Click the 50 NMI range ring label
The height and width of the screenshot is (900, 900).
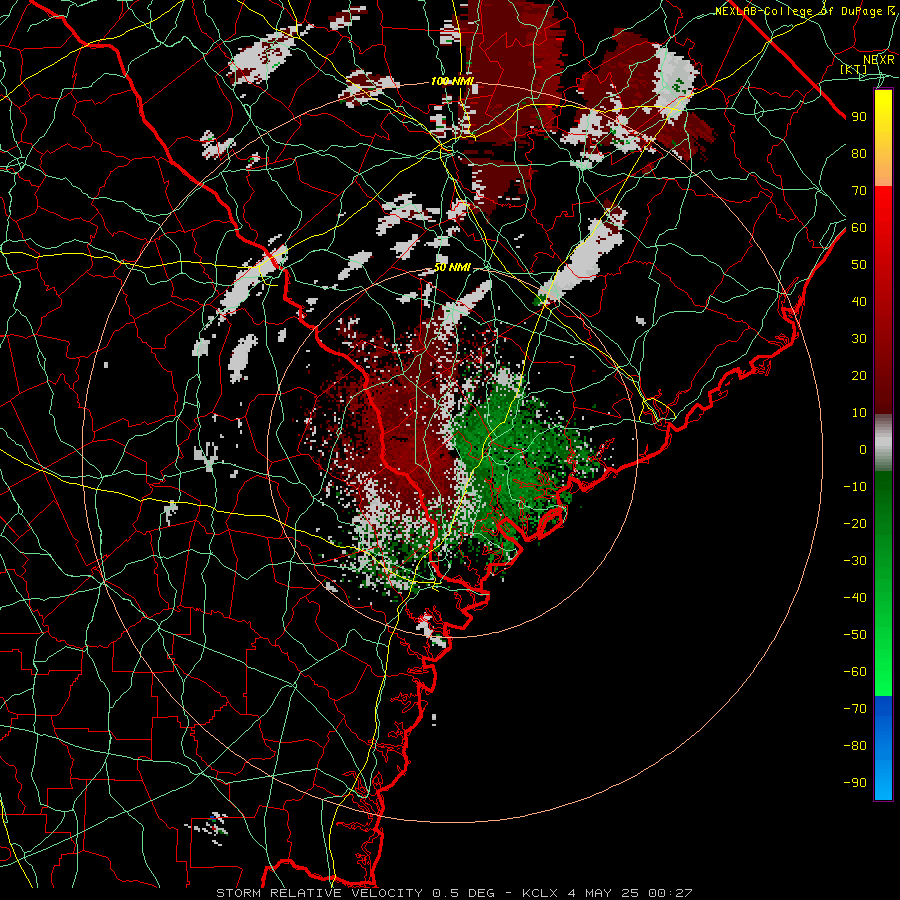click(452, 267)
